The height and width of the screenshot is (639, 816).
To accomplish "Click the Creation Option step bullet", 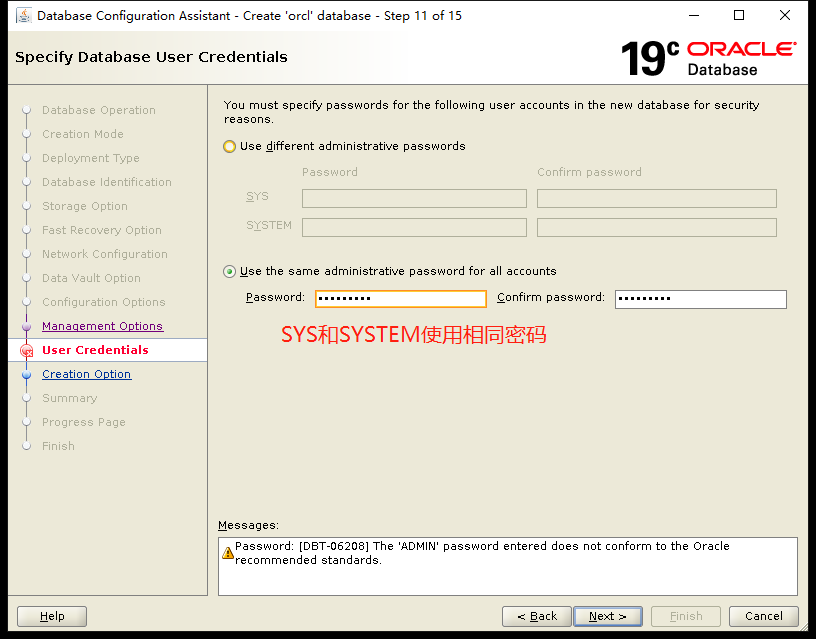I will [x=27, y=375].
